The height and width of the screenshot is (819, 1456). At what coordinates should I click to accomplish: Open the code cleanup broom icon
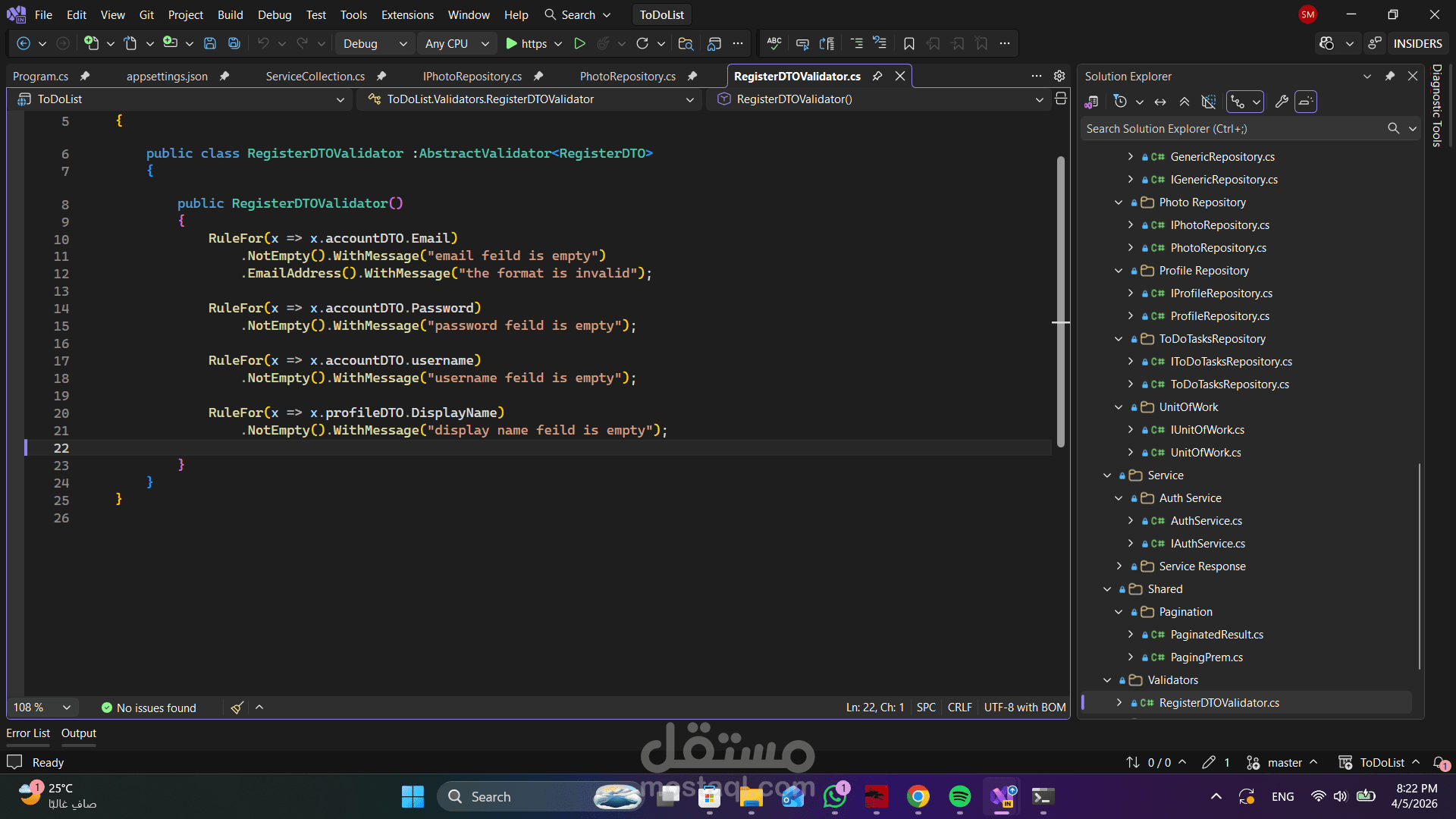(x=237, y=708)
